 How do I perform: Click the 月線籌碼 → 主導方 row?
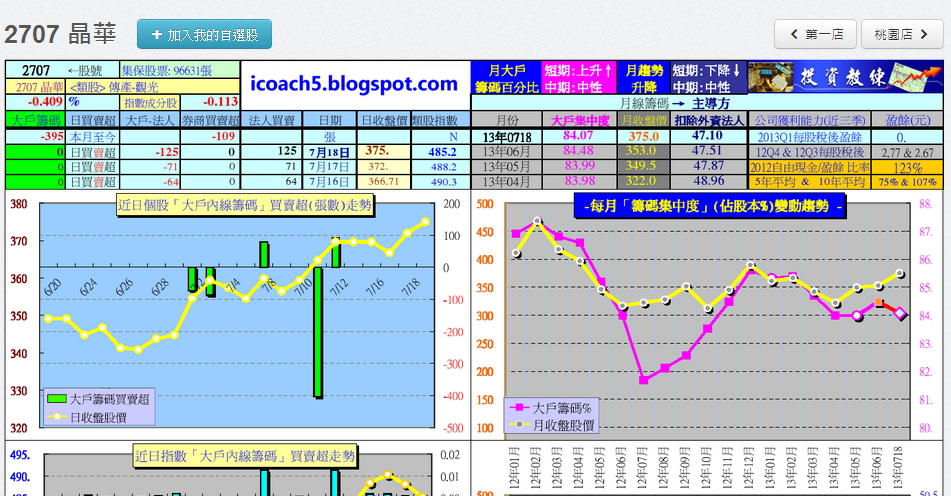(707, 103)
